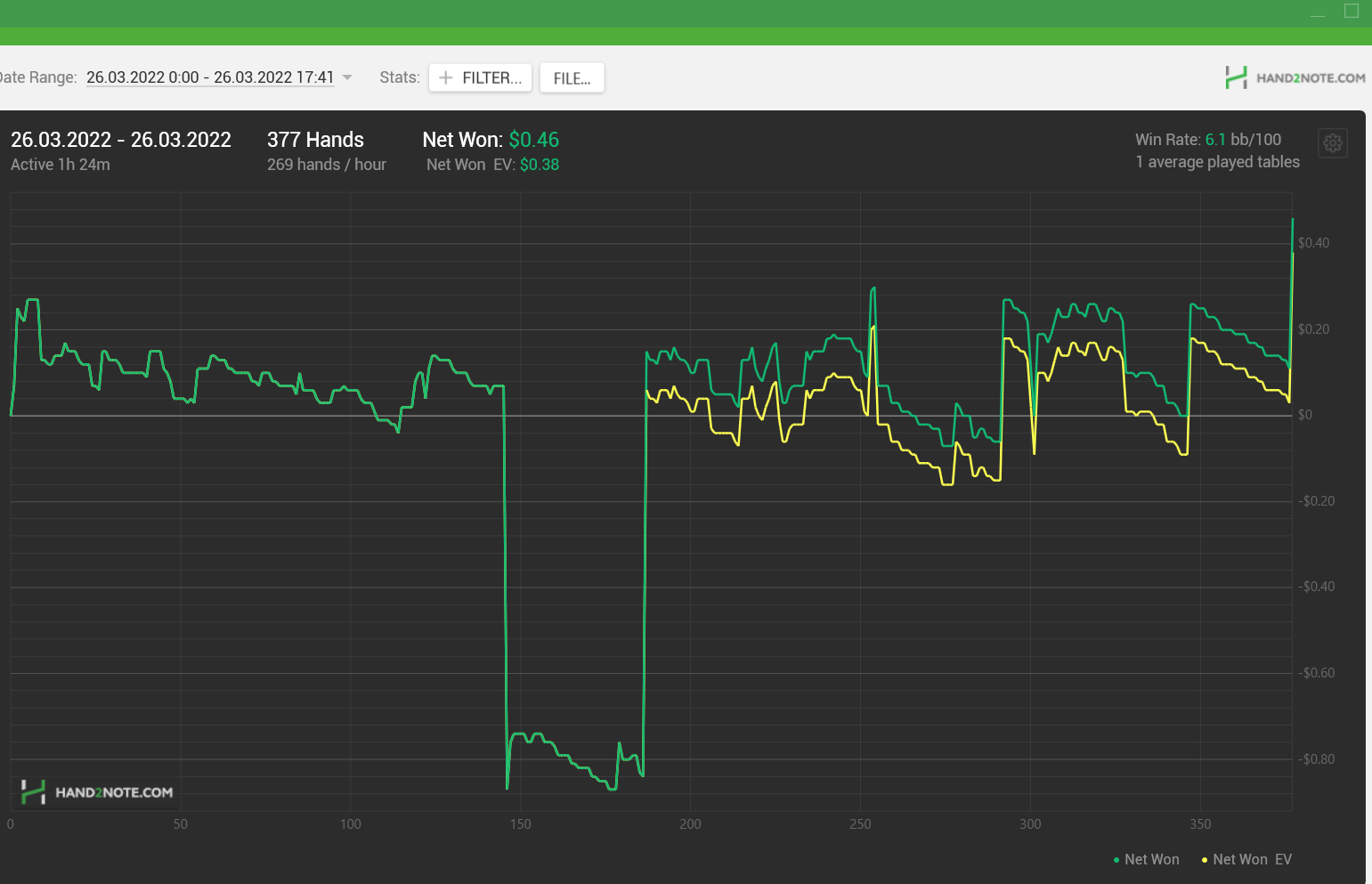This screenshot has width=1372, height=884.
Task: Expand the date range dropdown arrow
Action: 347,77
